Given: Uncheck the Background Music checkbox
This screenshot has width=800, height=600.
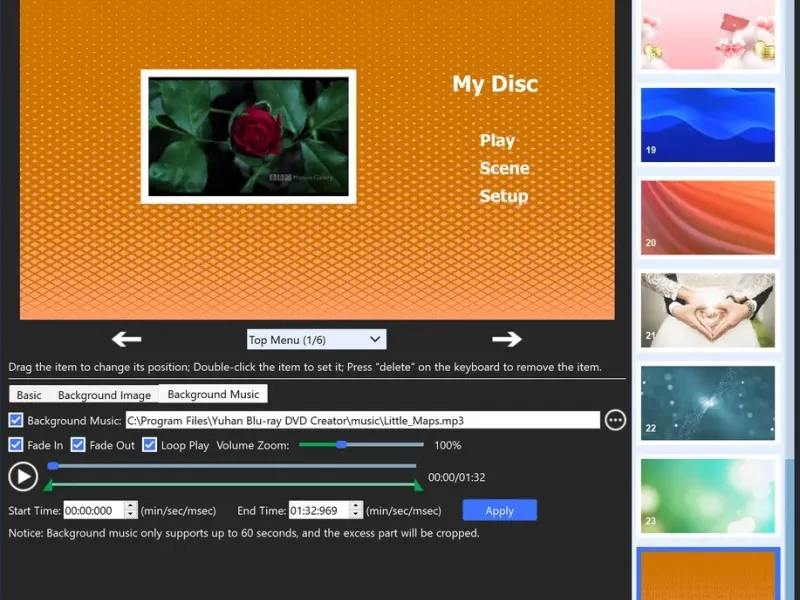Looking at the screenshot, I should point(16,420).
